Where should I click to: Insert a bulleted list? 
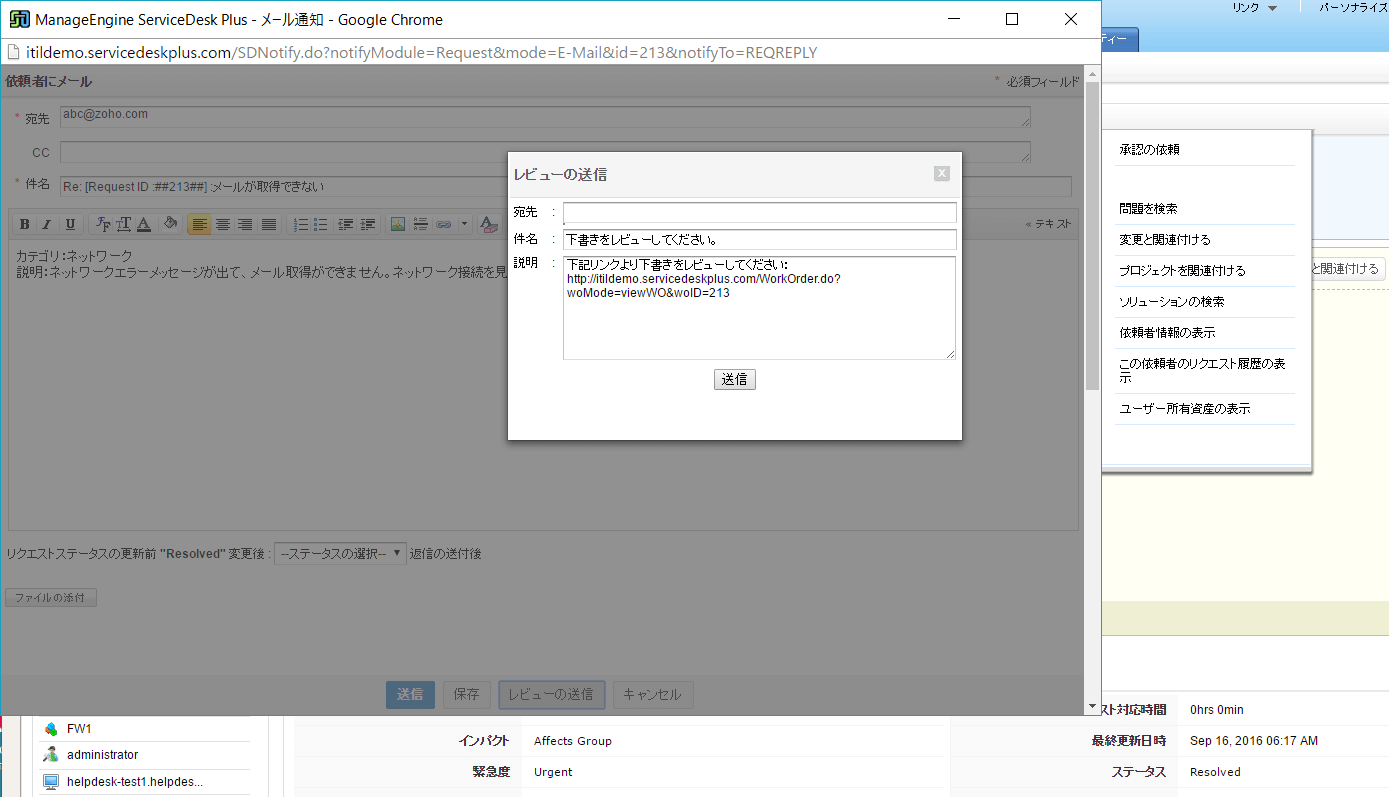click(x=321, y=224)
